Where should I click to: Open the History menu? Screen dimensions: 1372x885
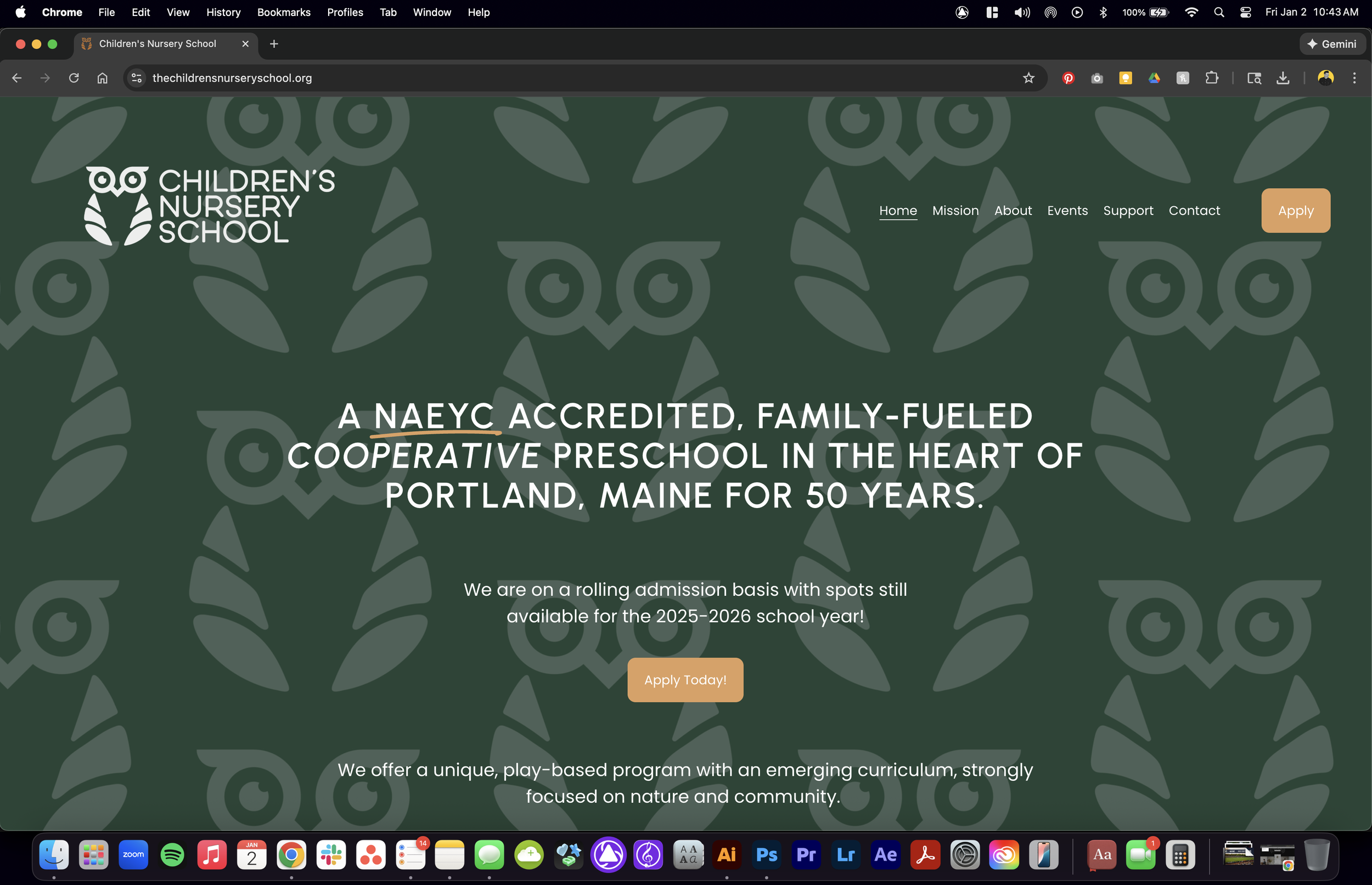(x=223, y=12)
